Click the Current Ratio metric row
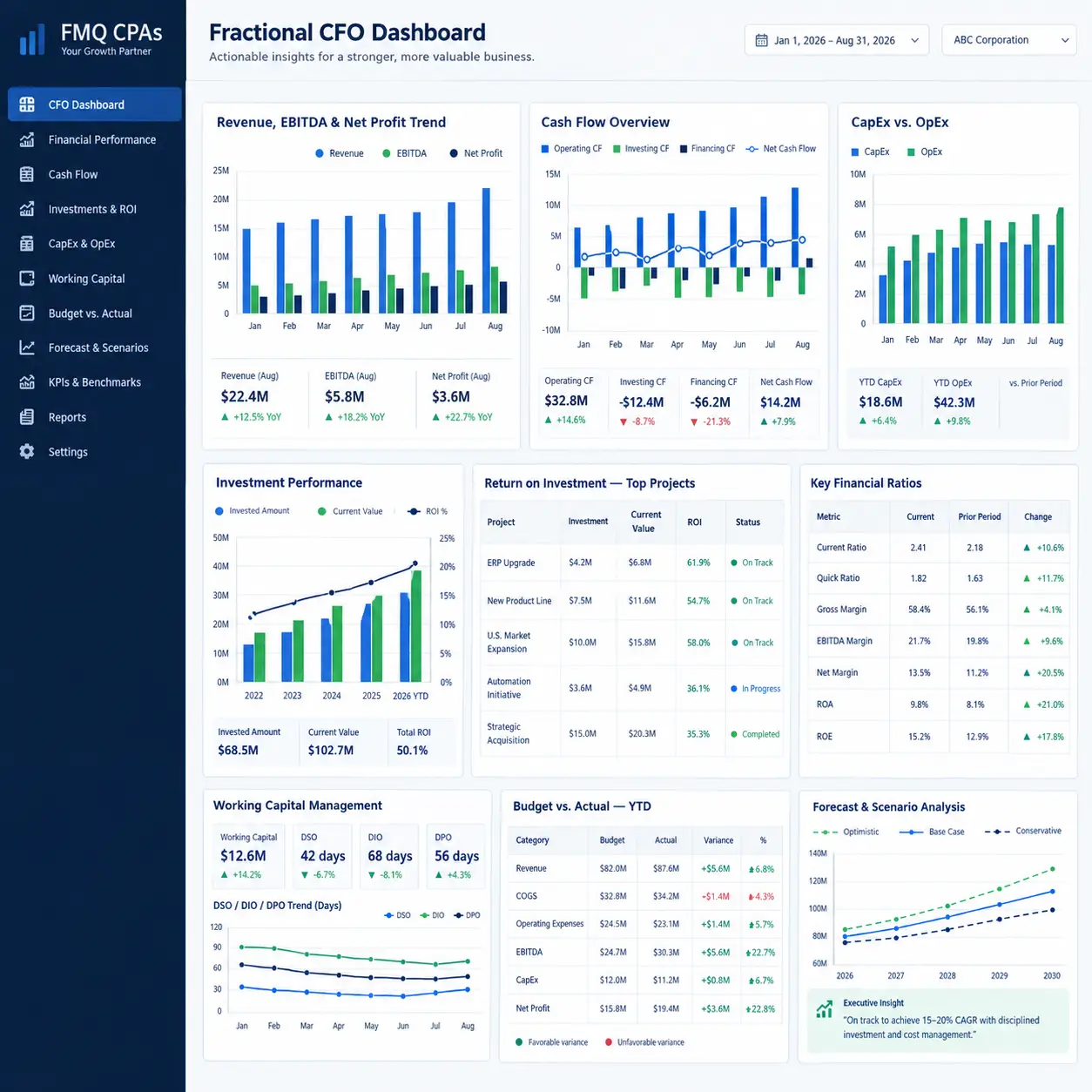Image resolution: width=1092 pixels, height=1092 pixels. coord(938,548)
